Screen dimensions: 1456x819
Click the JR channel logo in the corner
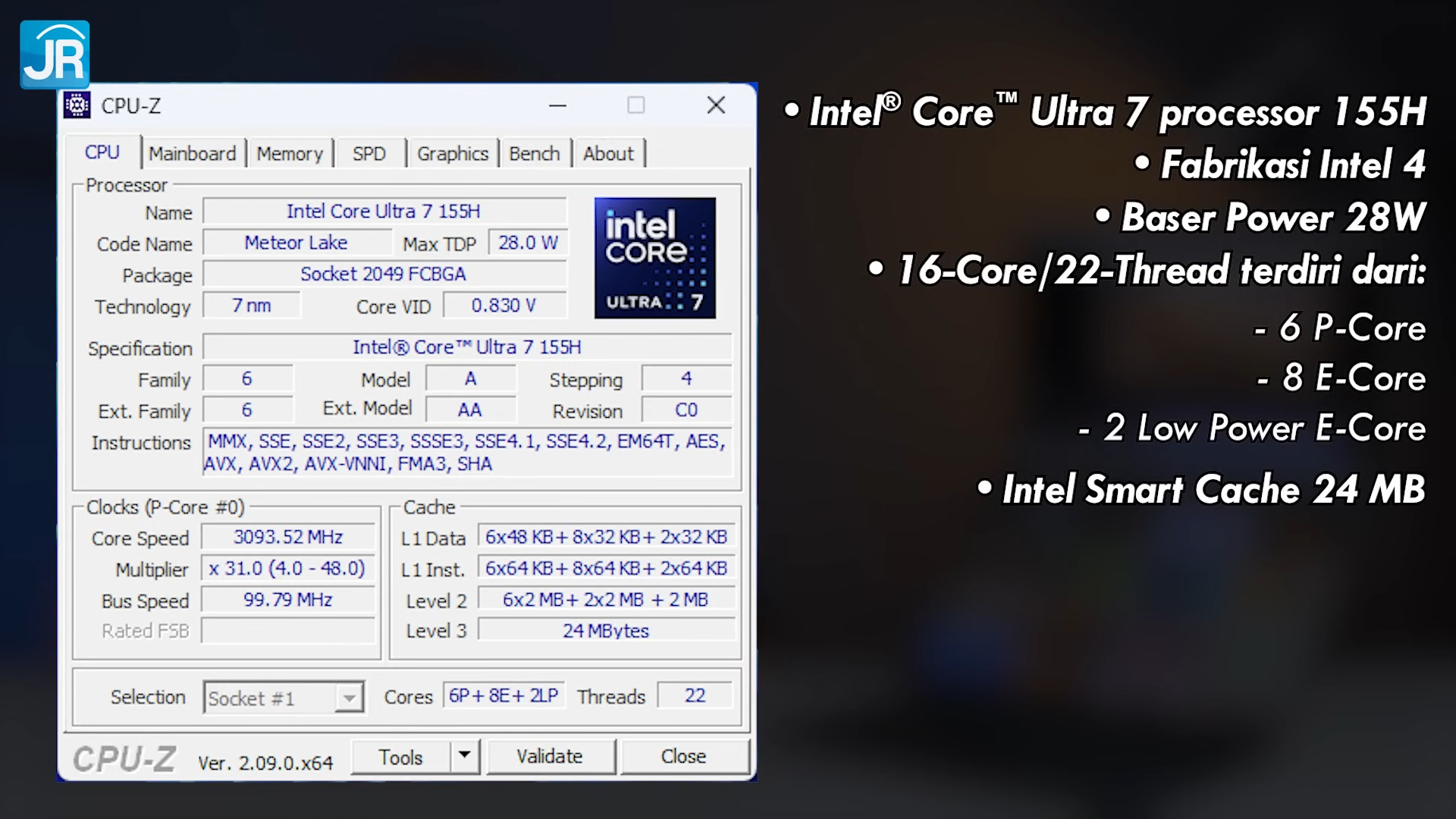point(53,53)
